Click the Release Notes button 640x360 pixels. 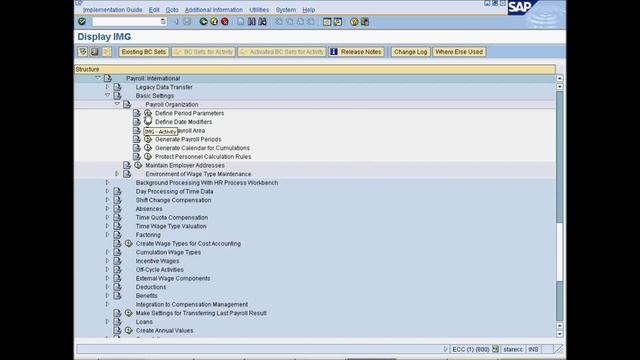[x=356, y=52]
